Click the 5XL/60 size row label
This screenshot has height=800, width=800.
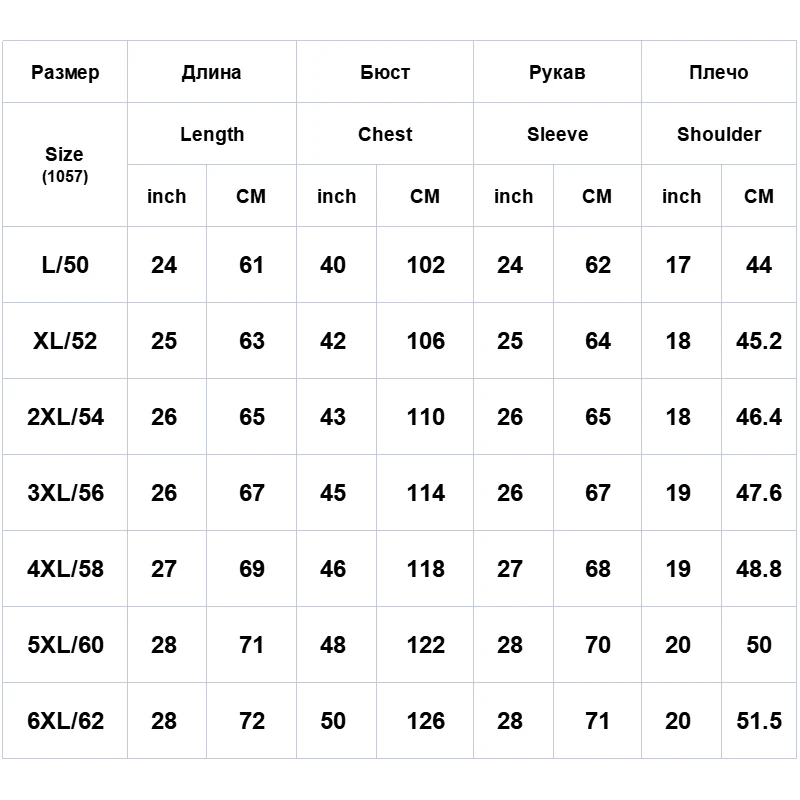[65, 645]
